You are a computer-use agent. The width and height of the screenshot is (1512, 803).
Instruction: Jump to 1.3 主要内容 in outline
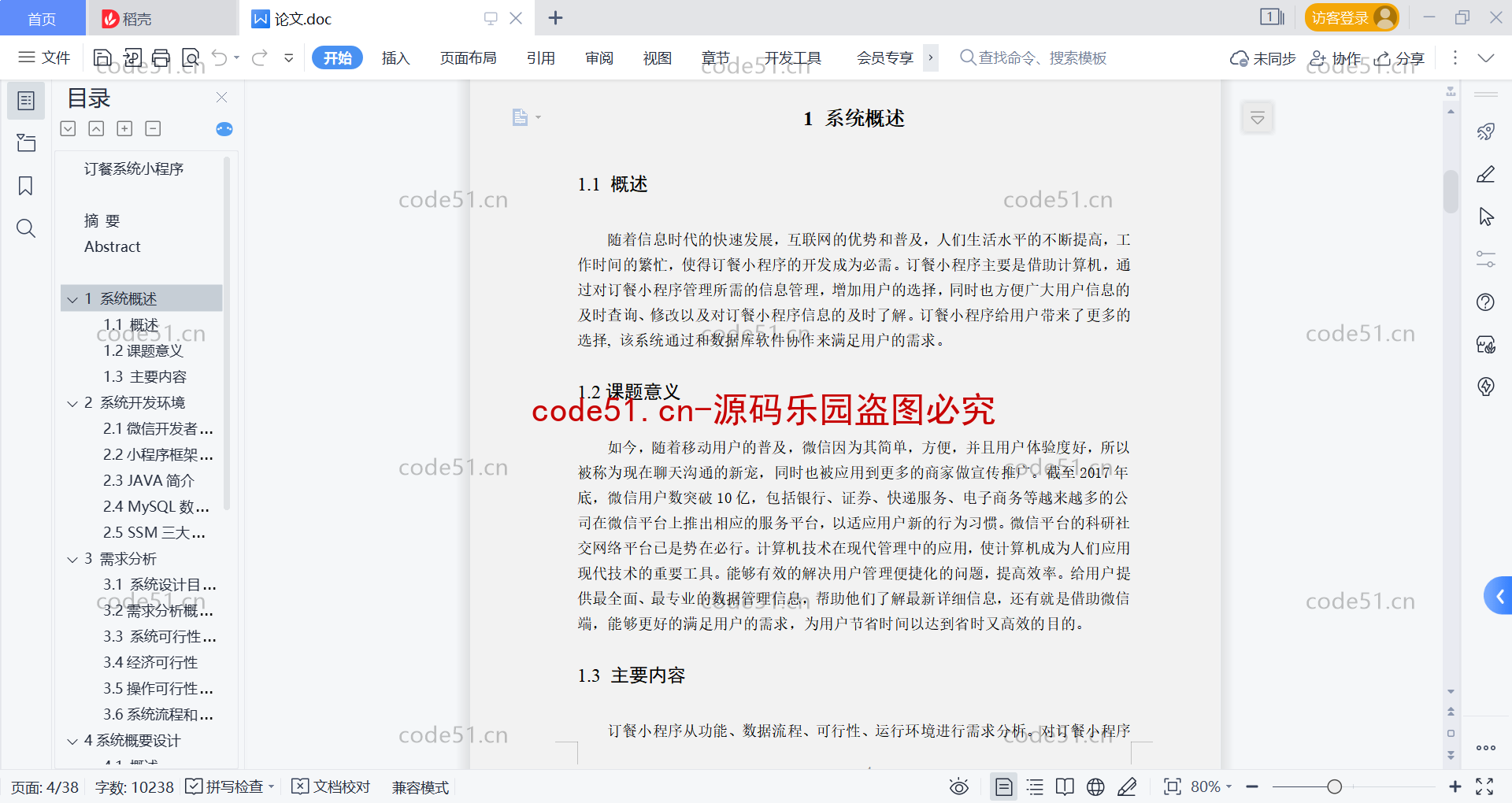click(145, 376)
